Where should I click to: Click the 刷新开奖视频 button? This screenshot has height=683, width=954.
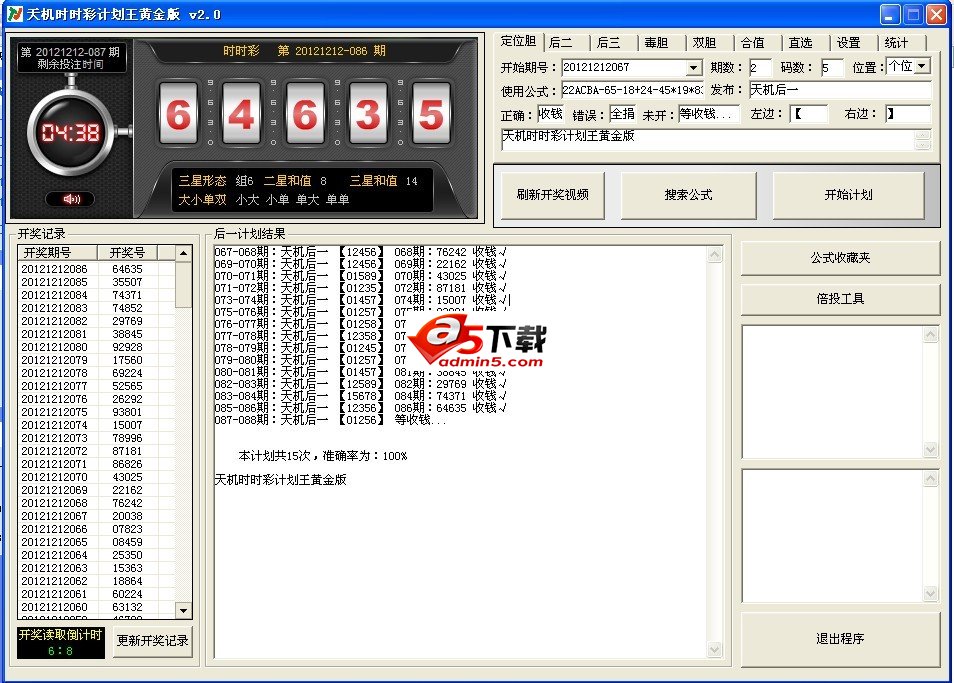click(552, 195)
